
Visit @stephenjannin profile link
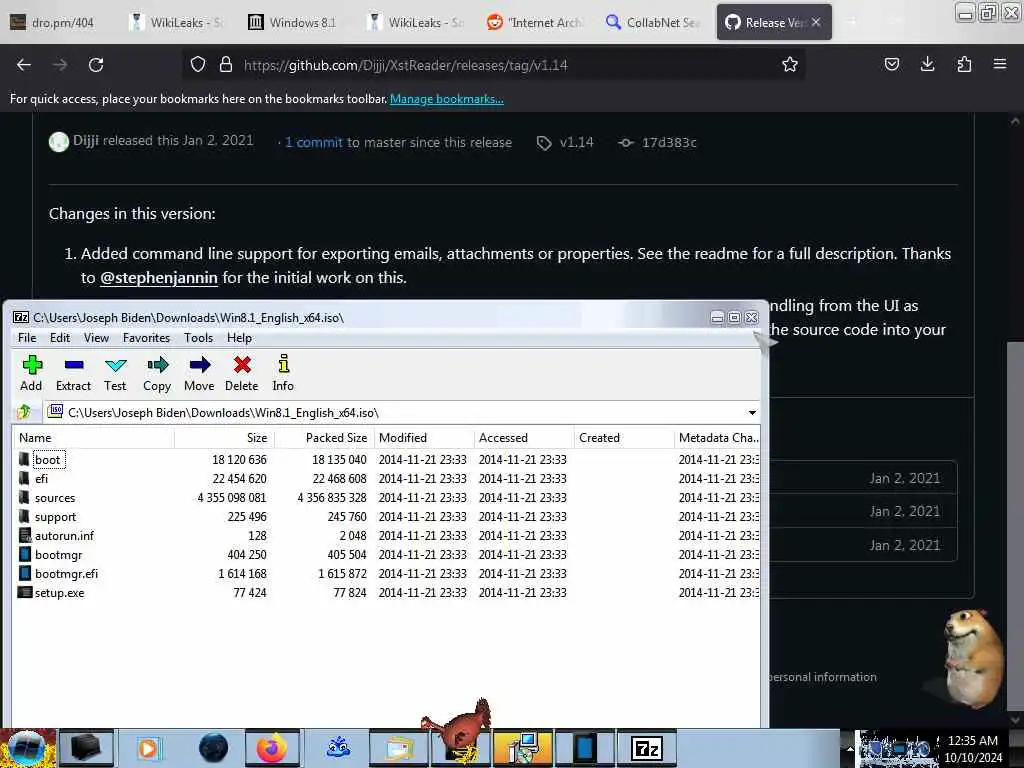pos(159,278)
